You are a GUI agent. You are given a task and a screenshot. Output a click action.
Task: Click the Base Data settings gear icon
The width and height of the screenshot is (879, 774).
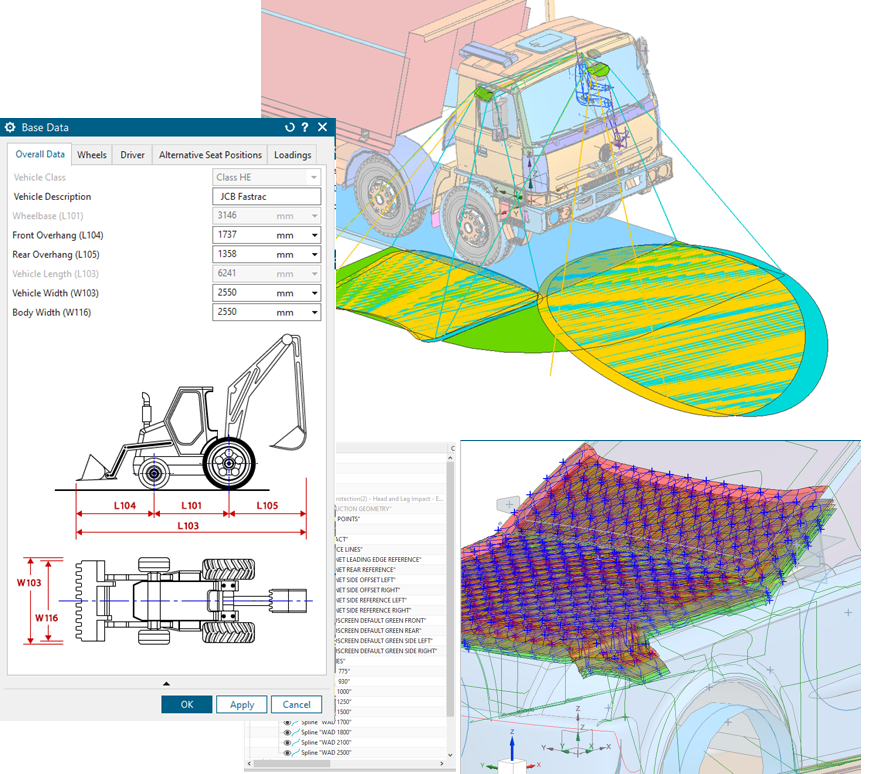(x=11, y=127)
